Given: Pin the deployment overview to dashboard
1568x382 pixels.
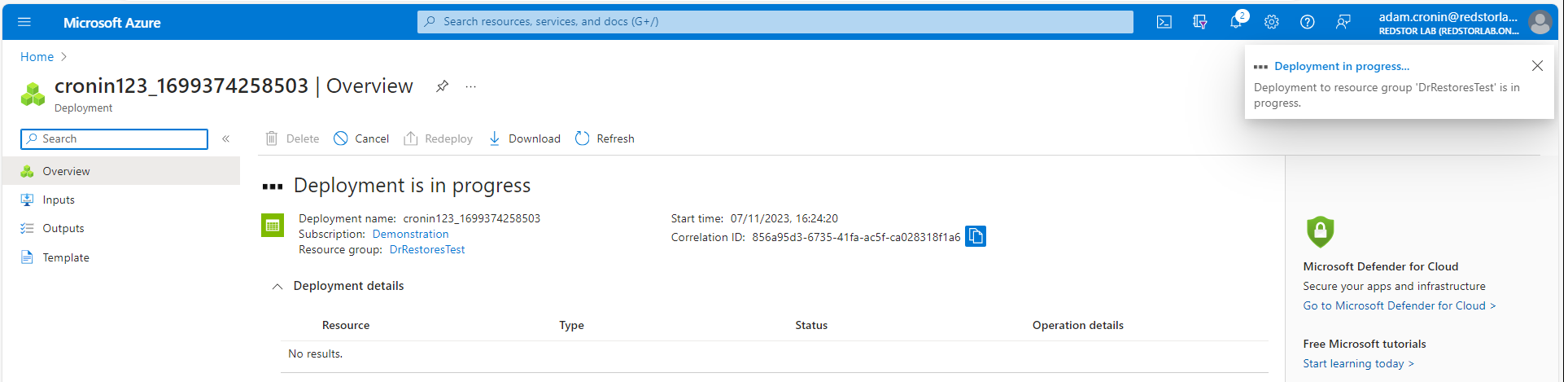Looking at the screenshot, I should click(442, 86).
